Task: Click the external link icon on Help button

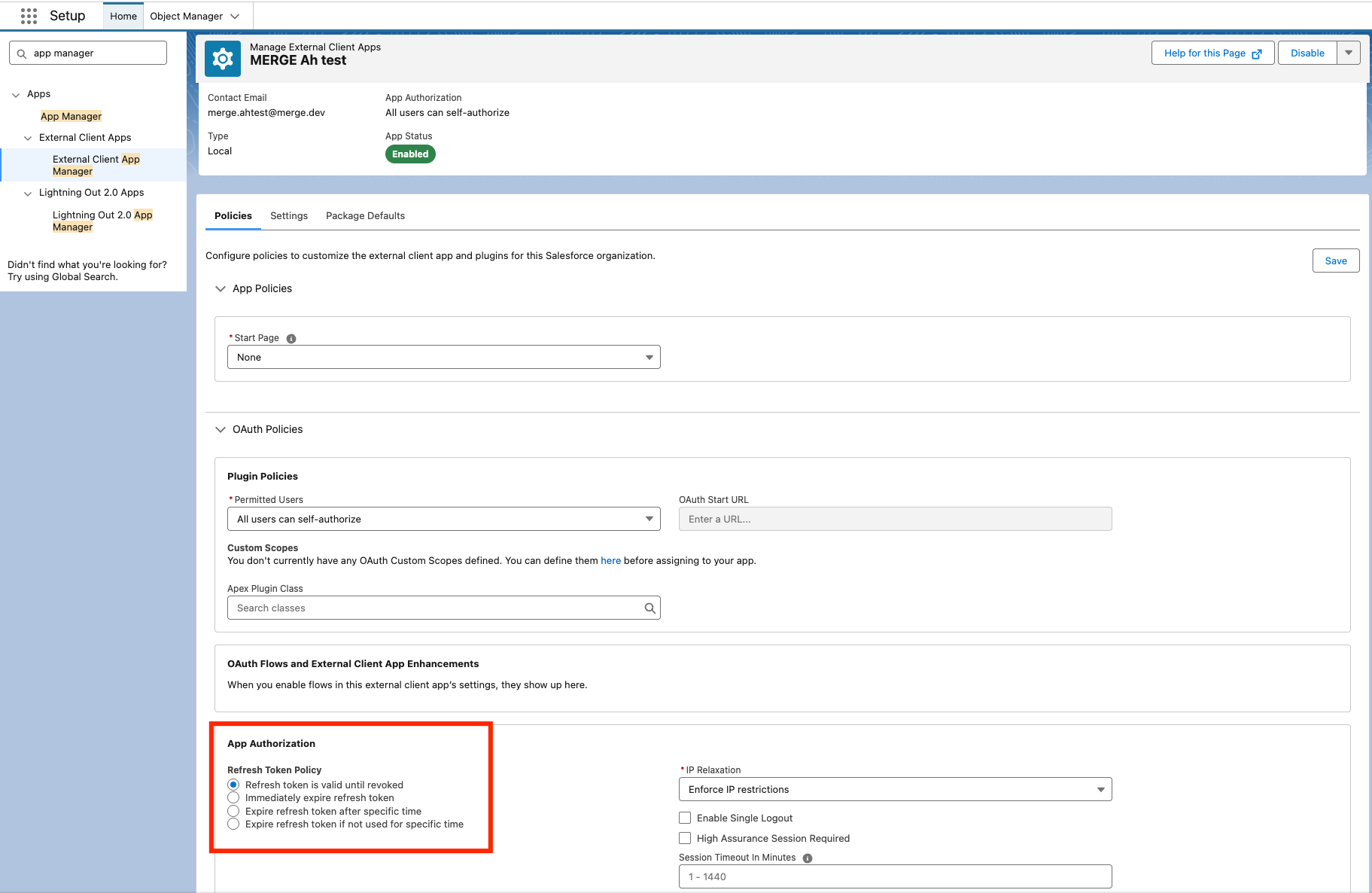Action: (1257, 53)
